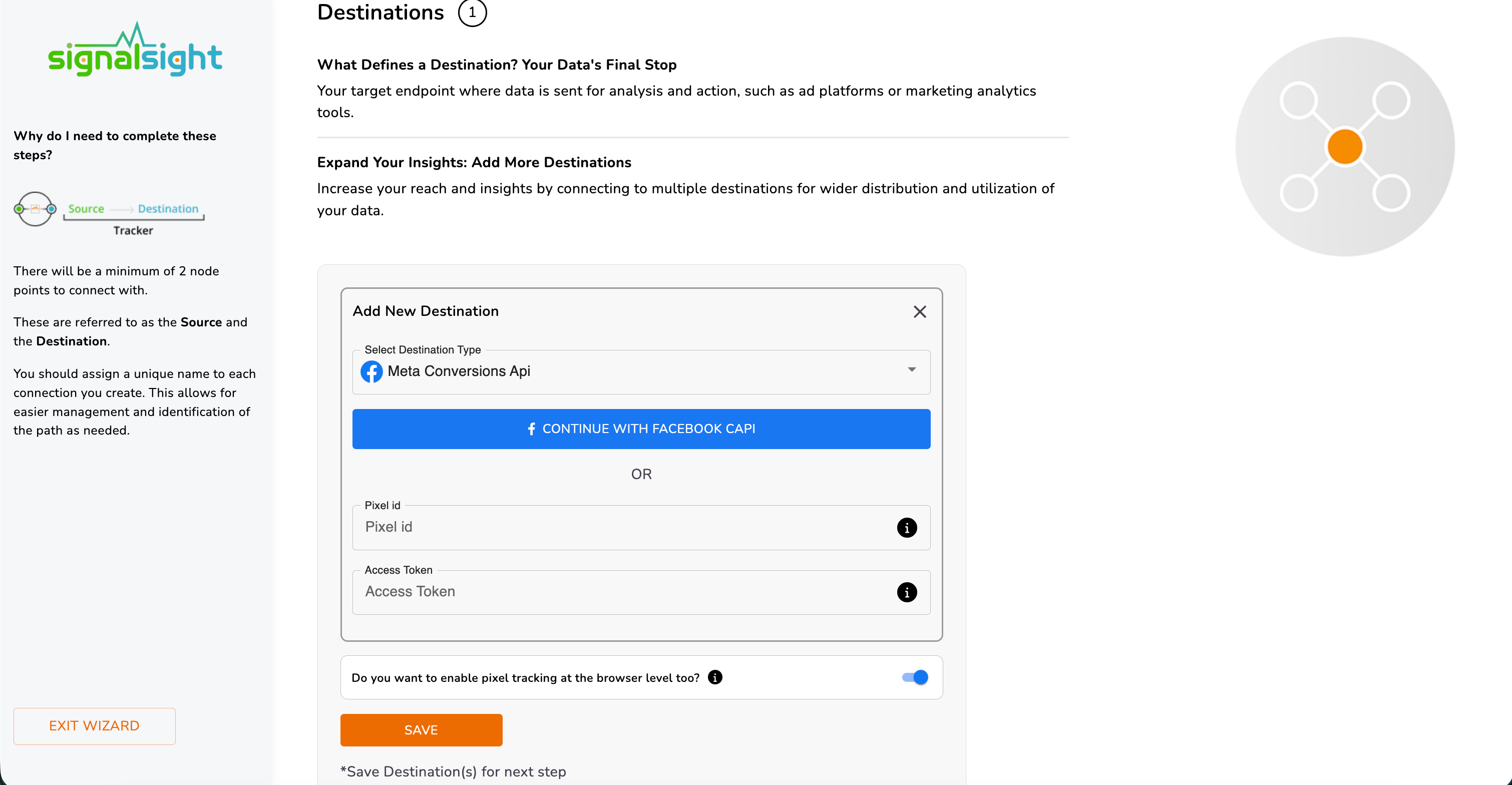Save the destination
The height and width of the screenshot is (785, 1512).
pos(421,730)
